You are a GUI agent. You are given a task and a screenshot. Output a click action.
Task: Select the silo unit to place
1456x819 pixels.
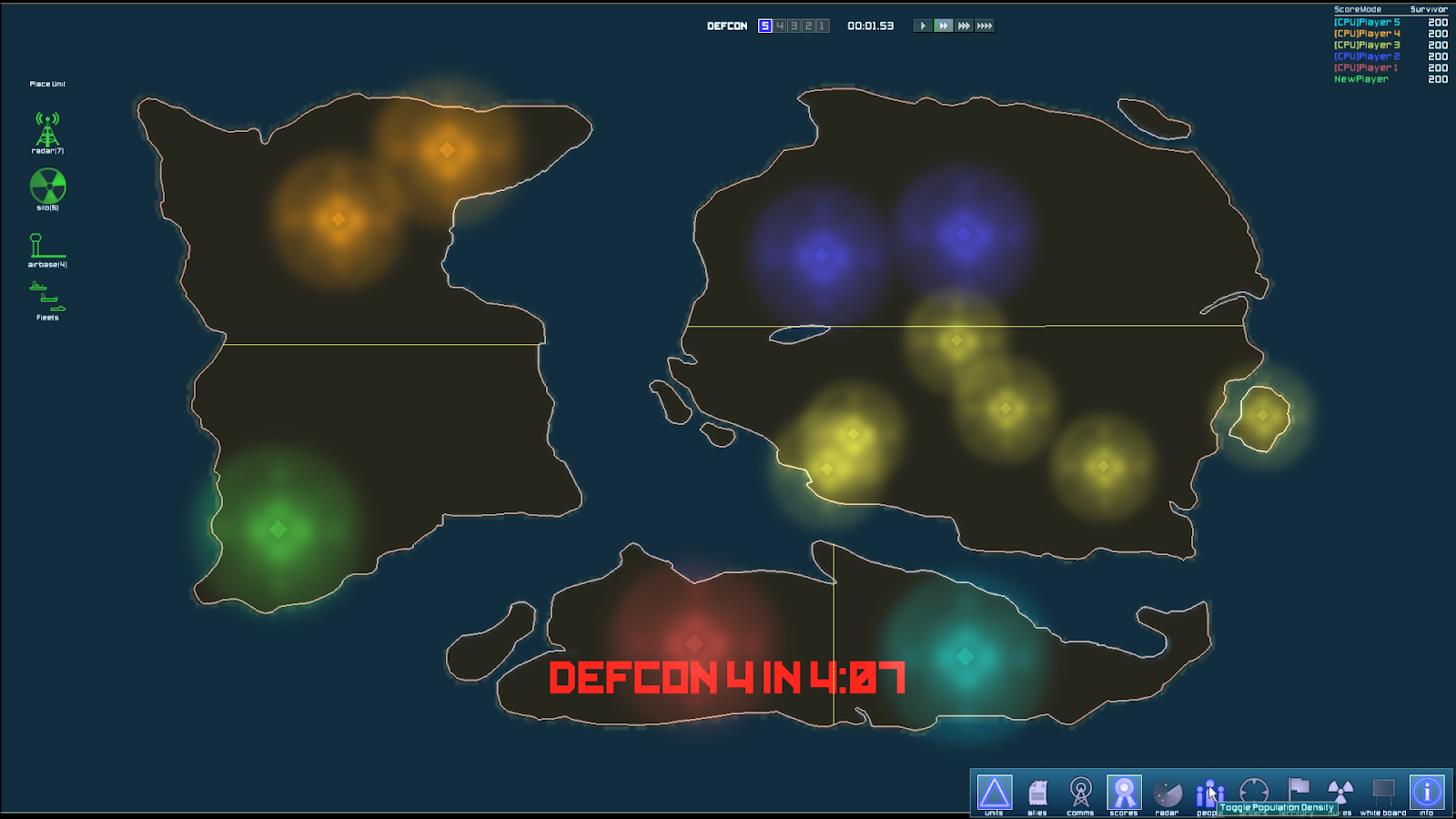pyautogui.click(x=47, y=188)
